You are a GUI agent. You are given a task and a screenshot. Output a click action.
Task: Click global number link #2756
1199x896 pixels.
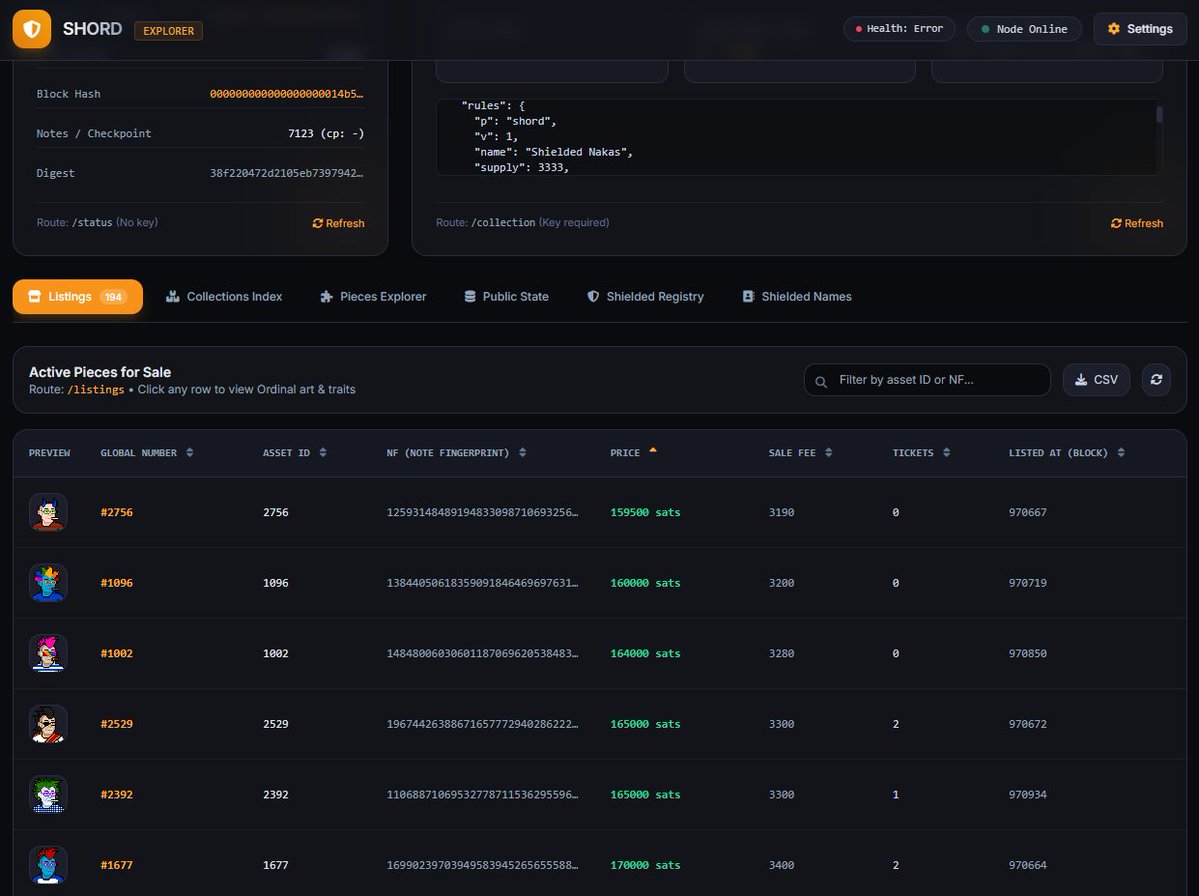116,512
